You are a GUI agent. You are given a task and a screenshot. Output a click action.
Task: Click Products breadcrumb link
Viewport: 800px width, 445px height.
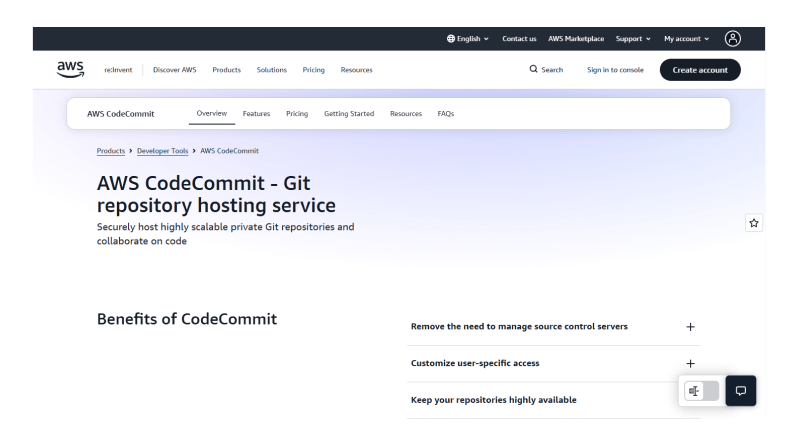111,151
